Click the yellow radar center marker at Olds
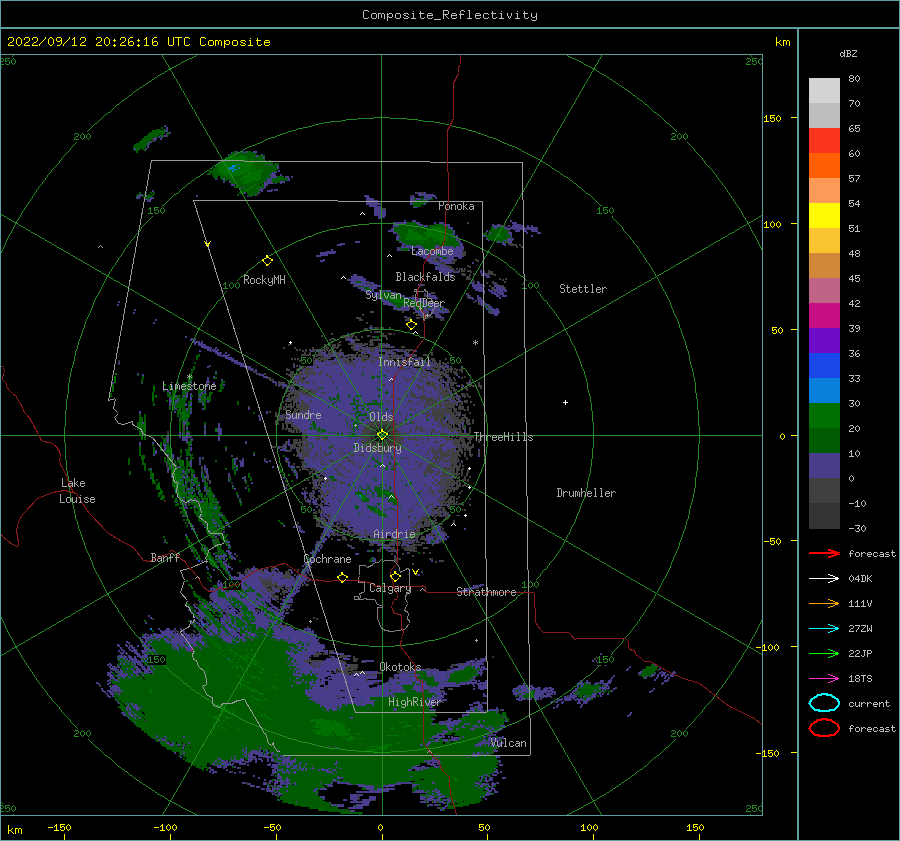Image resolution: width=900 pixels, height=841 pixels. coord(382,435)
